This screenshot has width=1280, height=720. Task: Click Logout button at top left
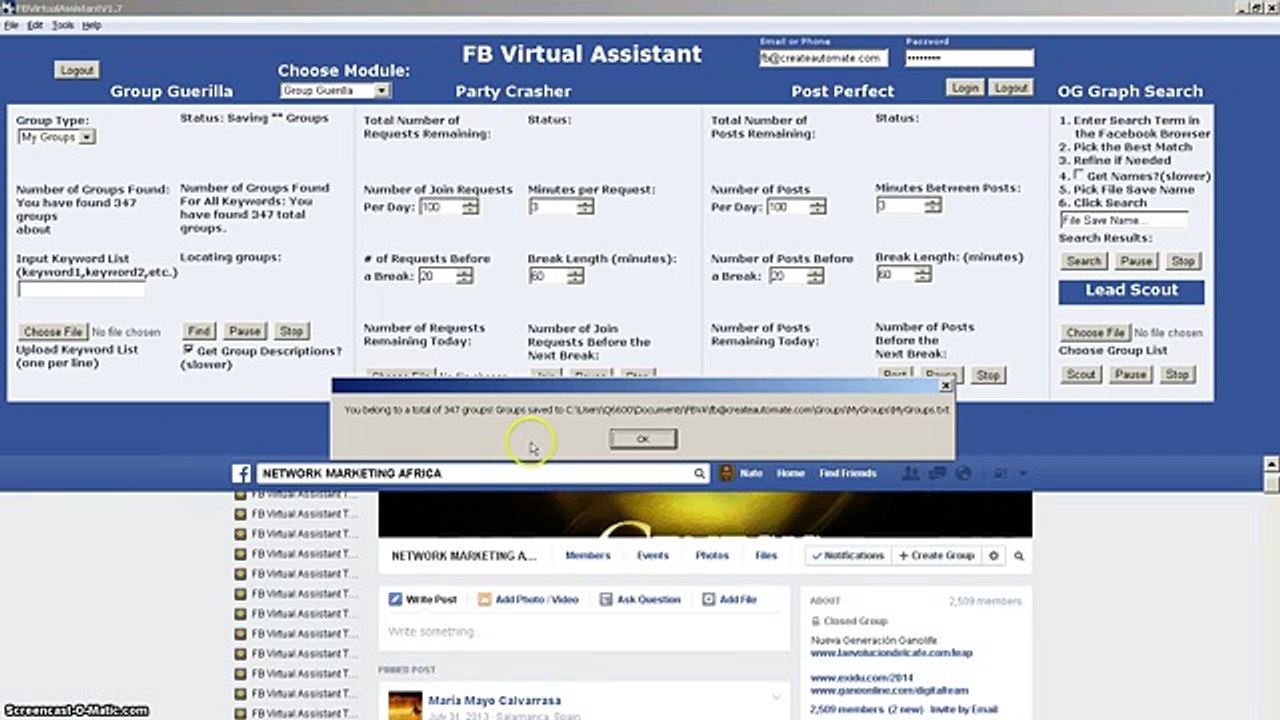click(x=77, y=71)
